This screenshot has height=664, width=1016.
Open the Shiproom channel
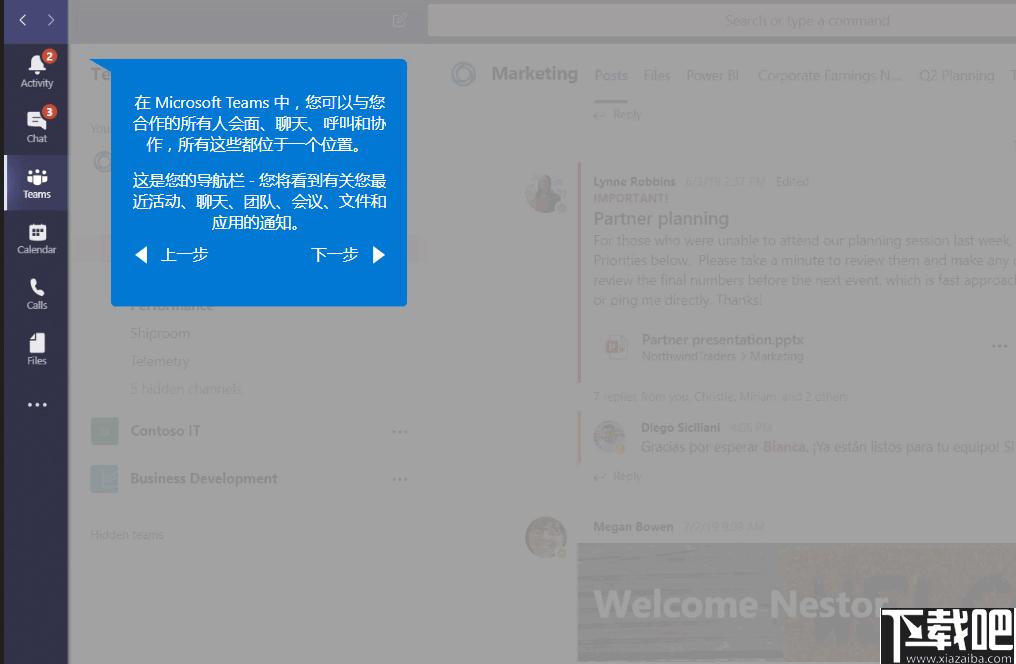[160, 334]
